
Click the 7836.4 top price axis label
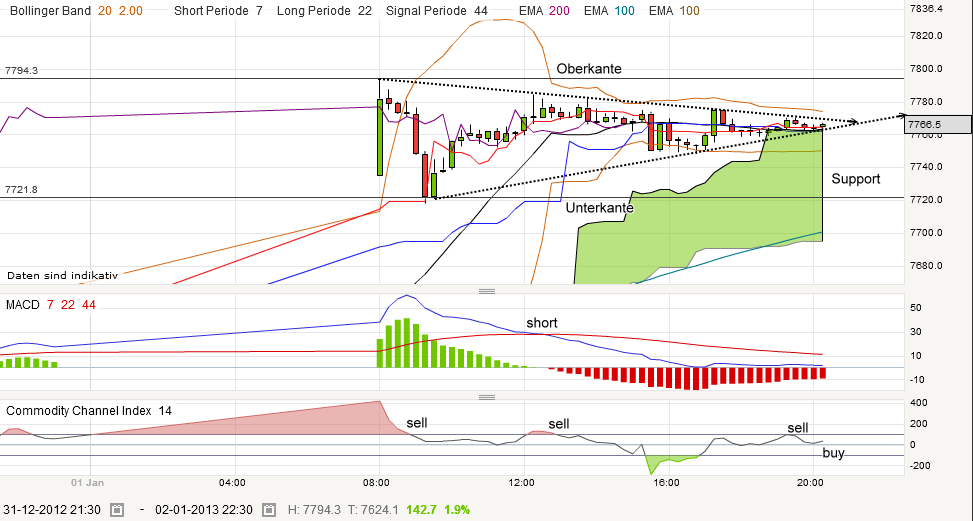(925, 9)
